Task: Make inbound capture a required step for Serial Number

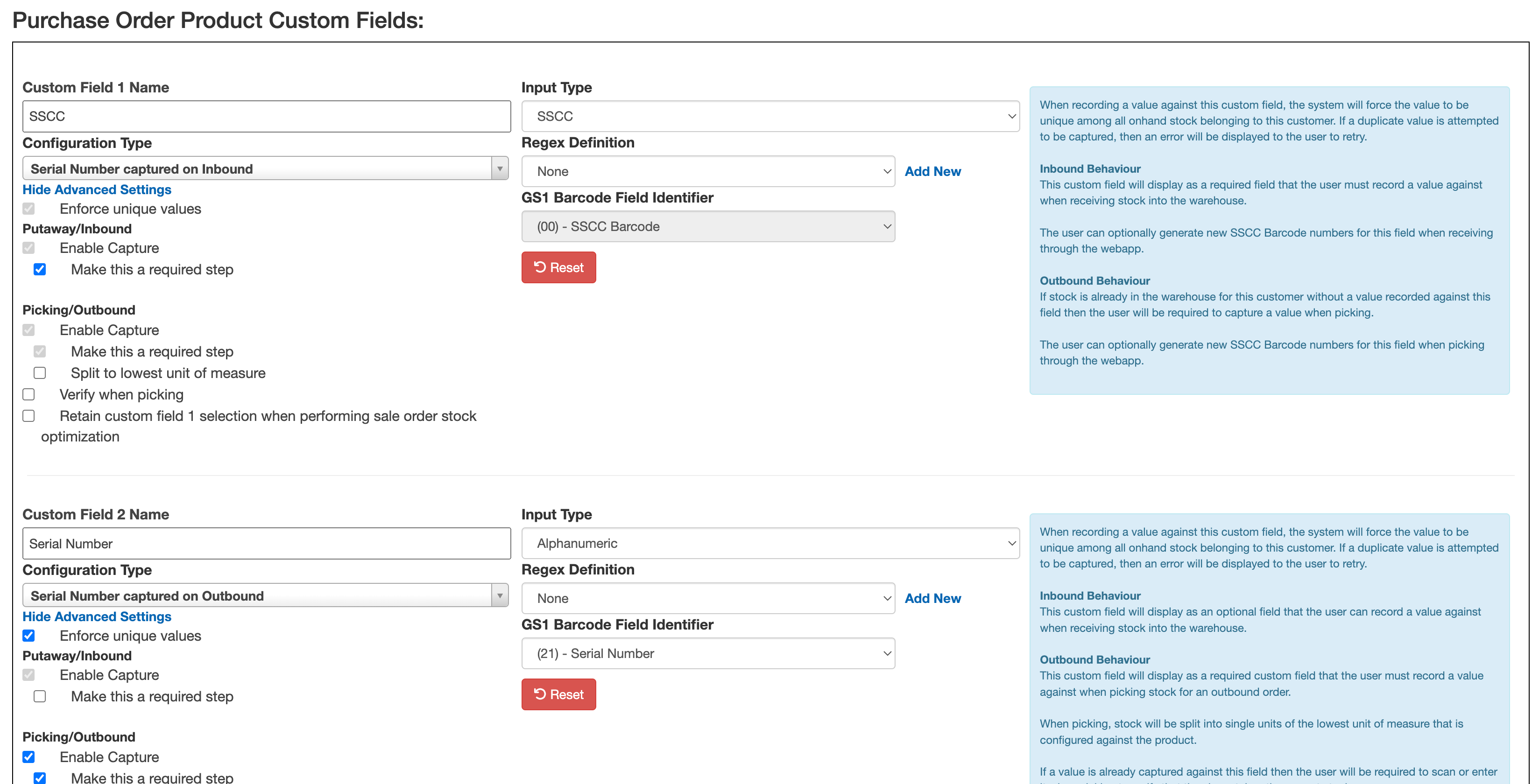Action: [x=39, y=696]
